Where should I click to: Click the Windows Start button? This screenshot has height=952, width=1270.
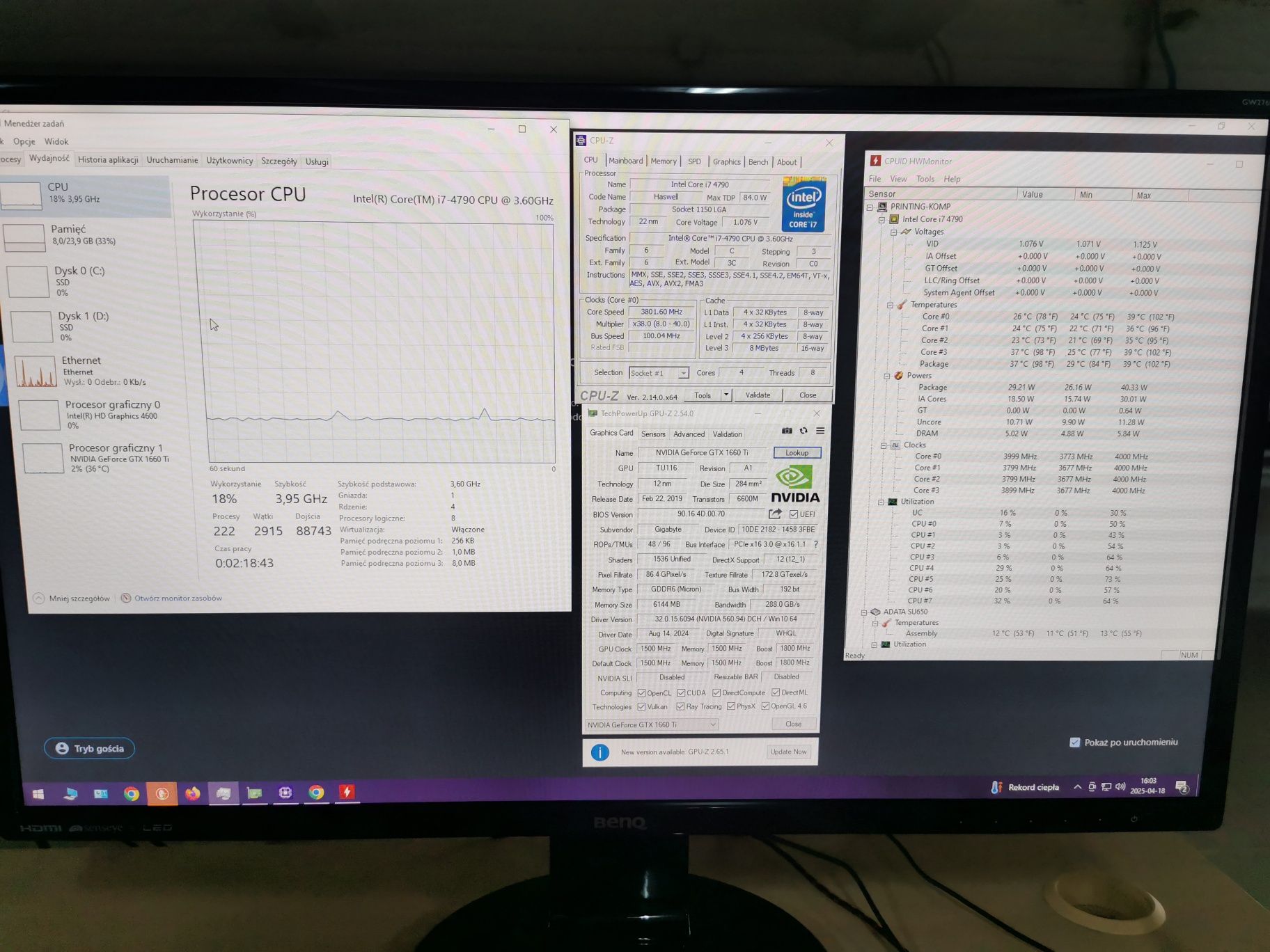pos(39,794)
